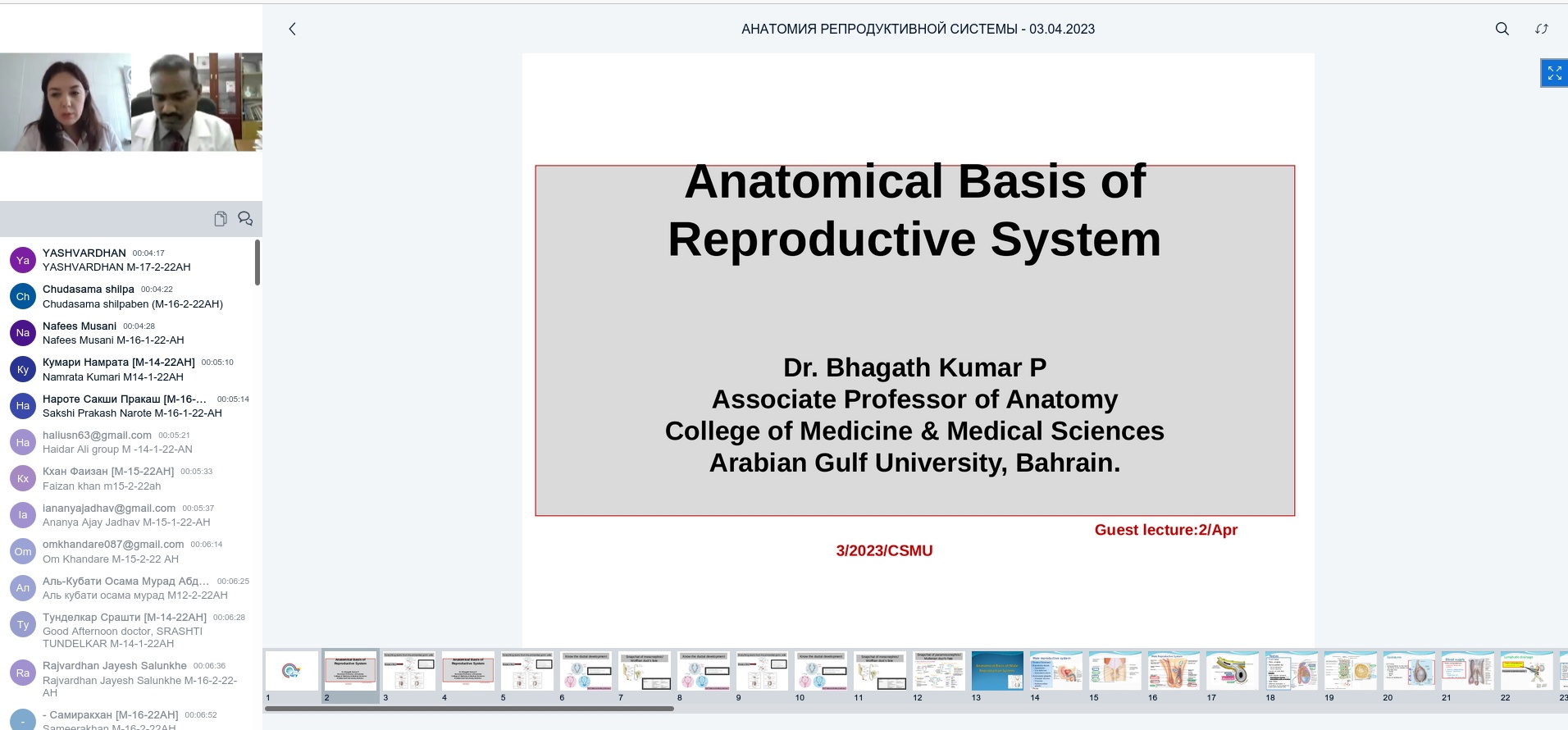Click message 'Sakshi Prakash Narote M-16-1-22-AH'

[132, 413]
